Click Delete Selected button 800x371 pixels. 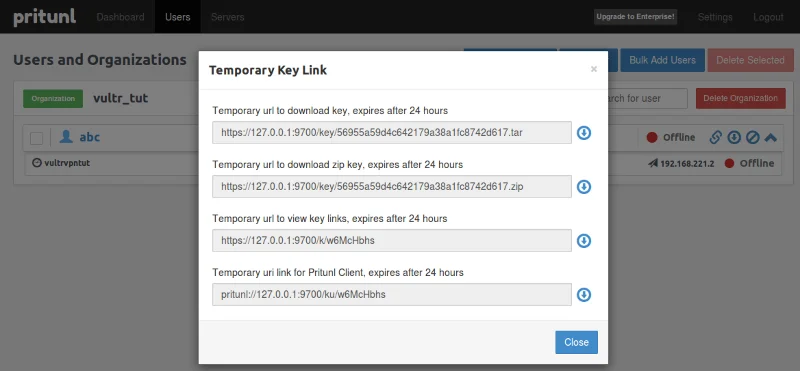pyautogui.click(x=750, y=60)
